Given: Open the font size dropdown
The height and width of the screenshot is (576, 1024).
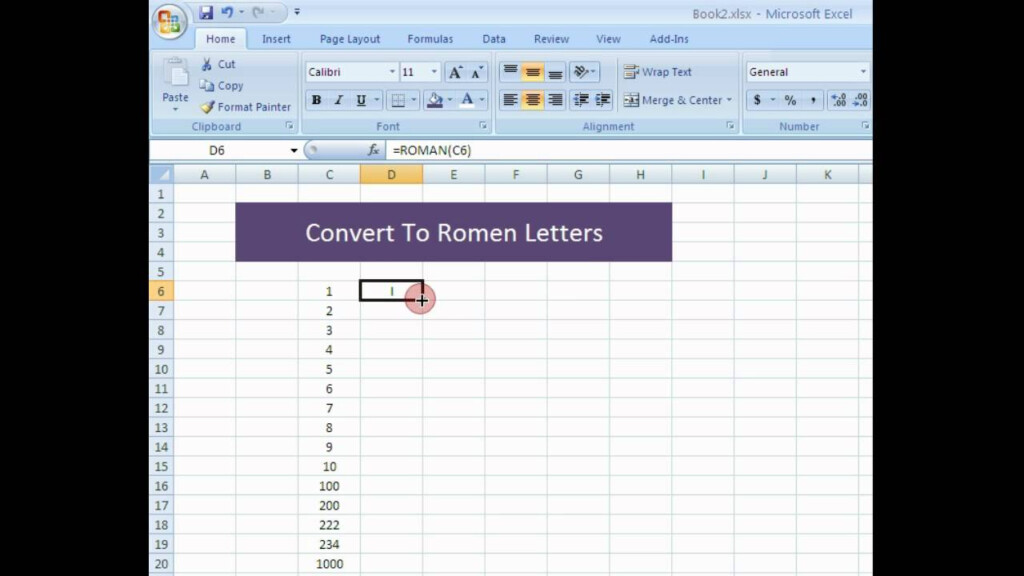Looking at the screenshot, I should click(x=434, y=72).
